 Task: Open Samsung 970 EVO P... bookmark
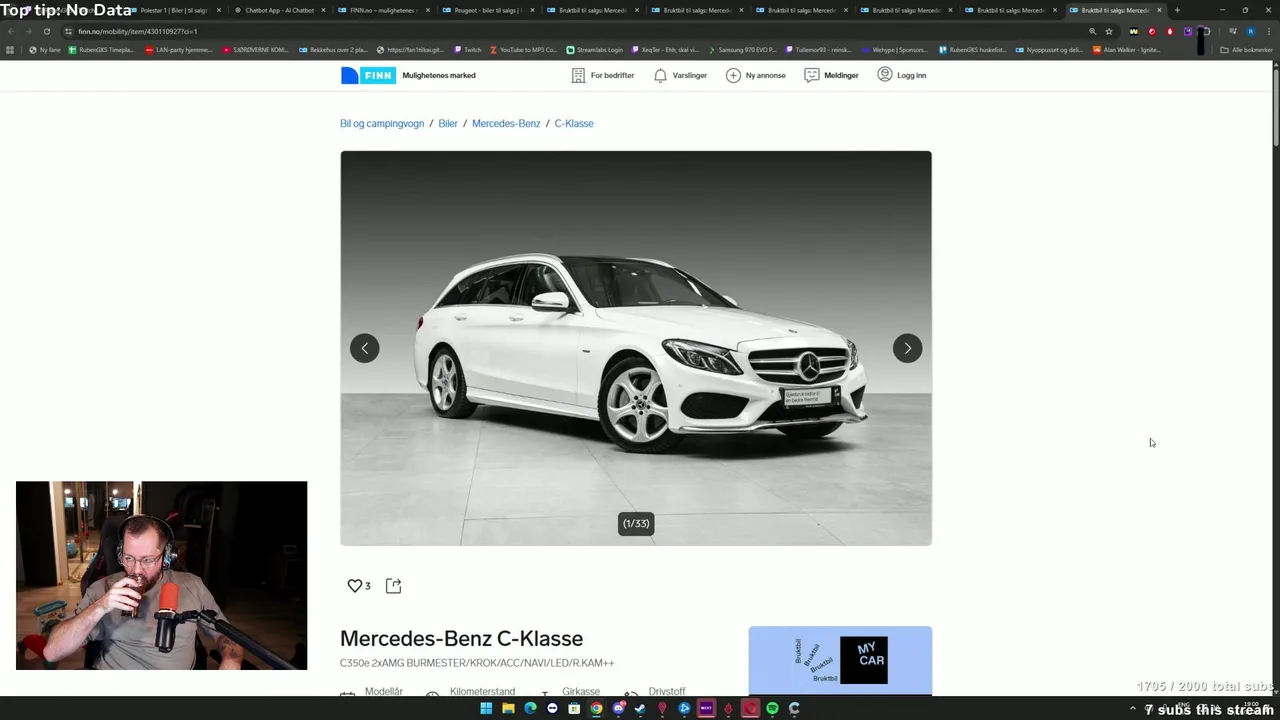(x=742, y=49)
